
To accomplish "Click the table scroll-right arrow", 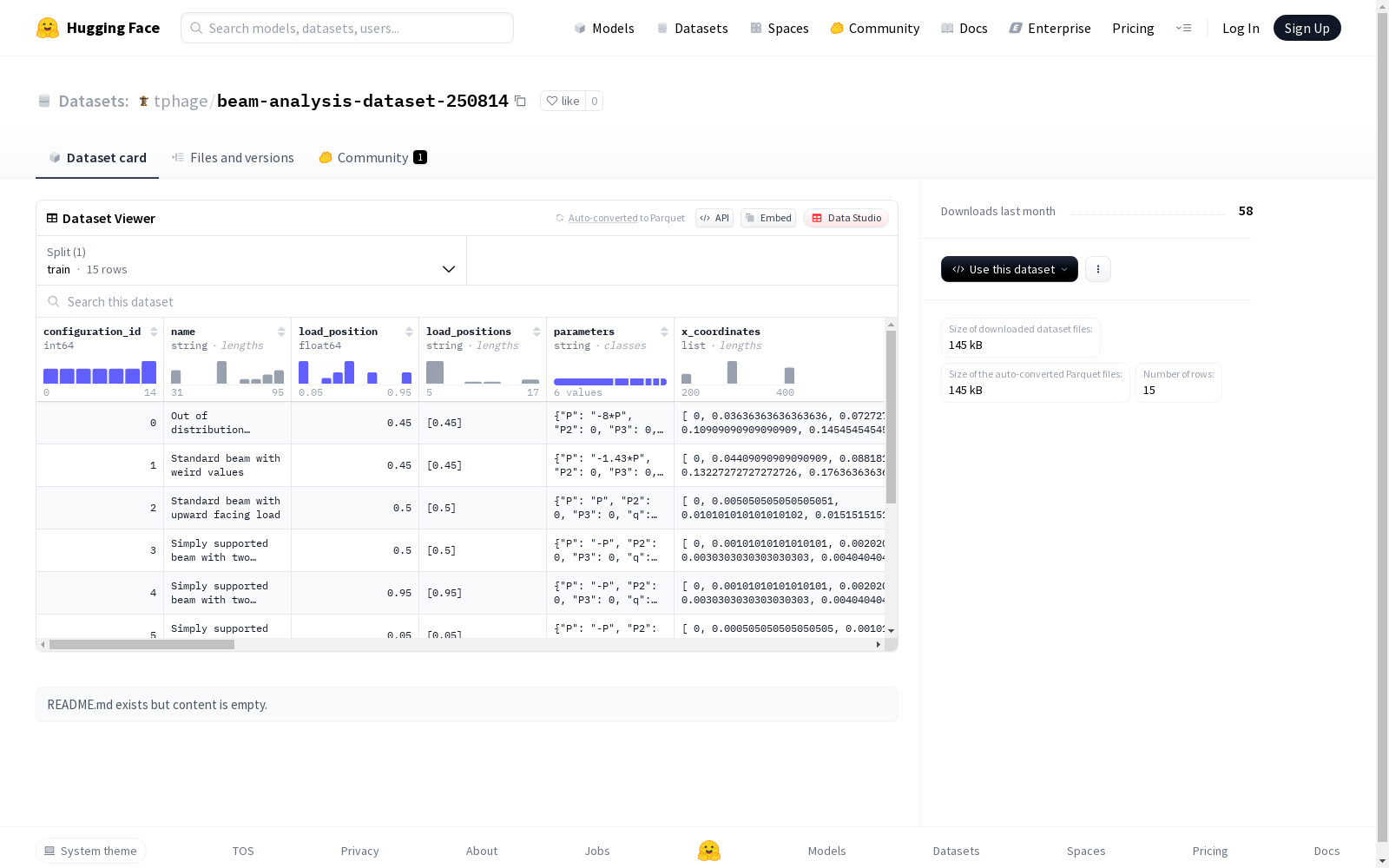I will pos(879,644).
